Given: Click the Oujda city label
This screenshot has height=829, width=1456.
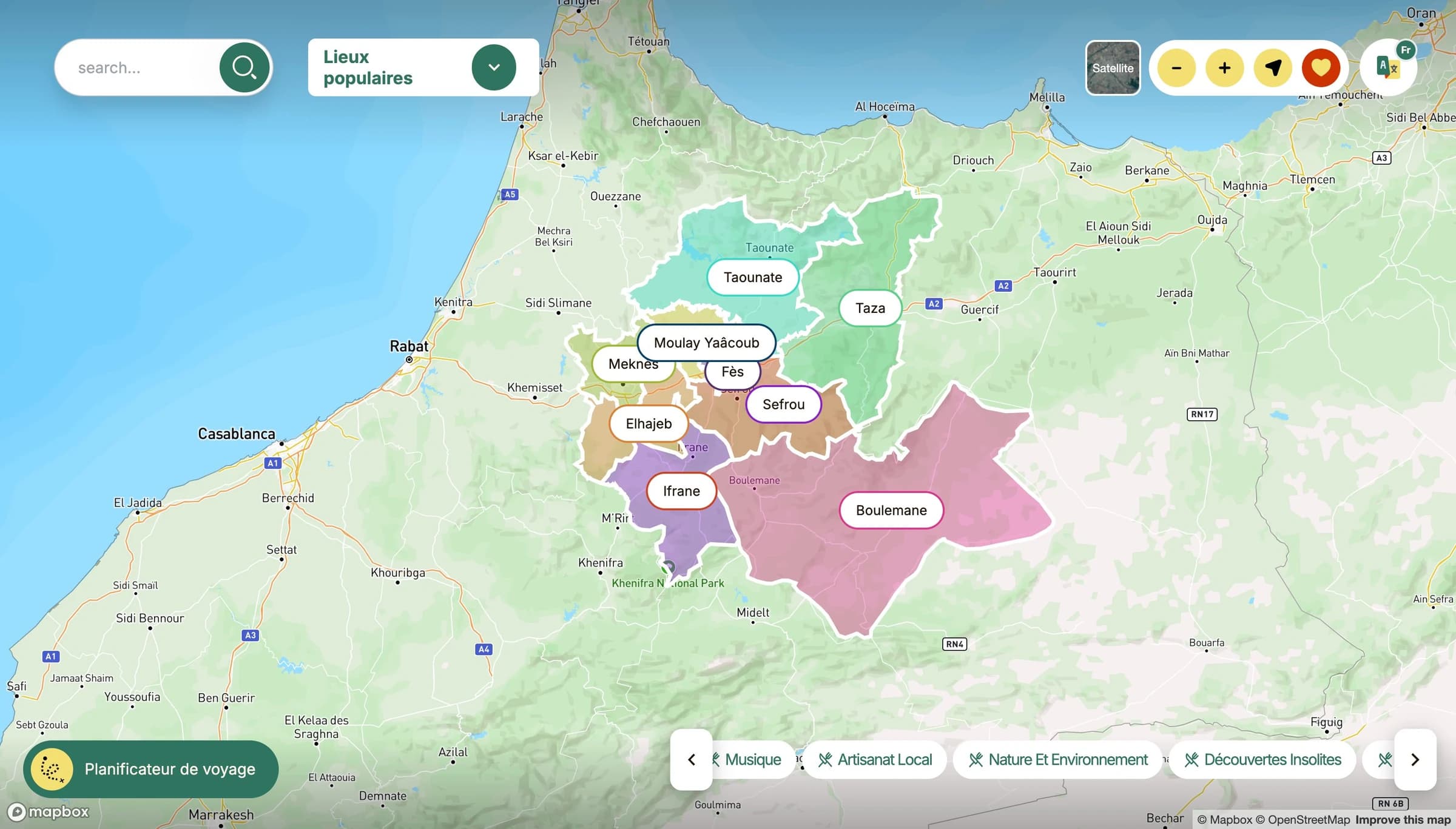Looking at the screenshot, I should coord(1212,220).
